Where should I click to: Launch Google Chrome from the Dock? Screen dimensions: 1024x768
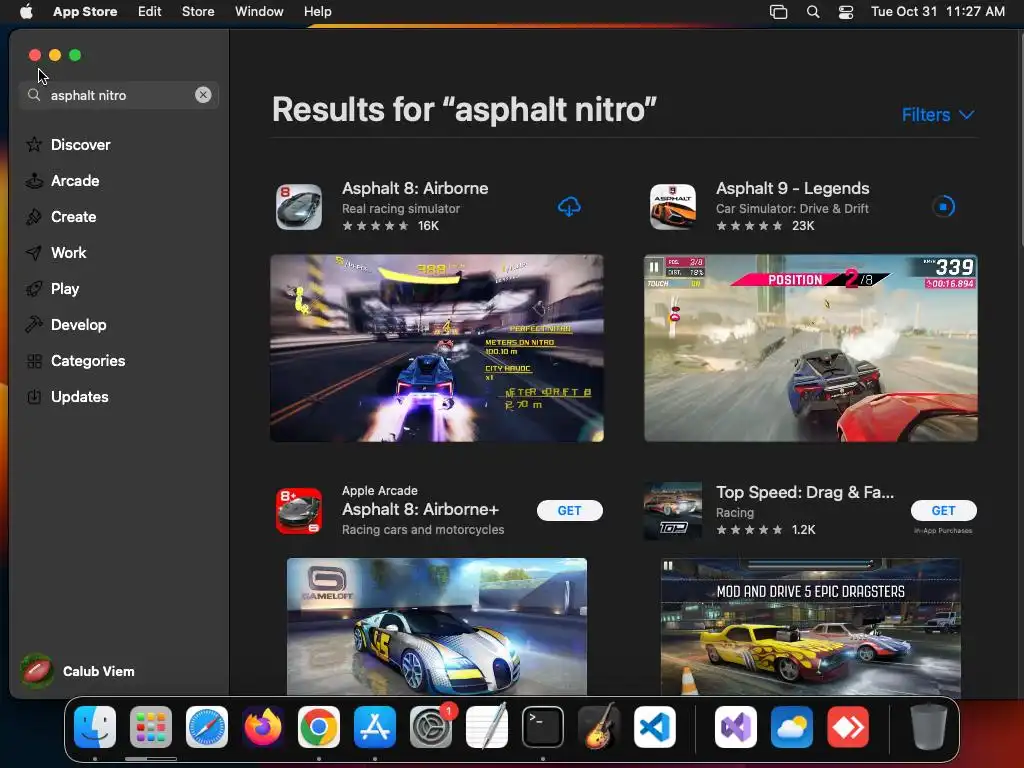pos(319,727)
